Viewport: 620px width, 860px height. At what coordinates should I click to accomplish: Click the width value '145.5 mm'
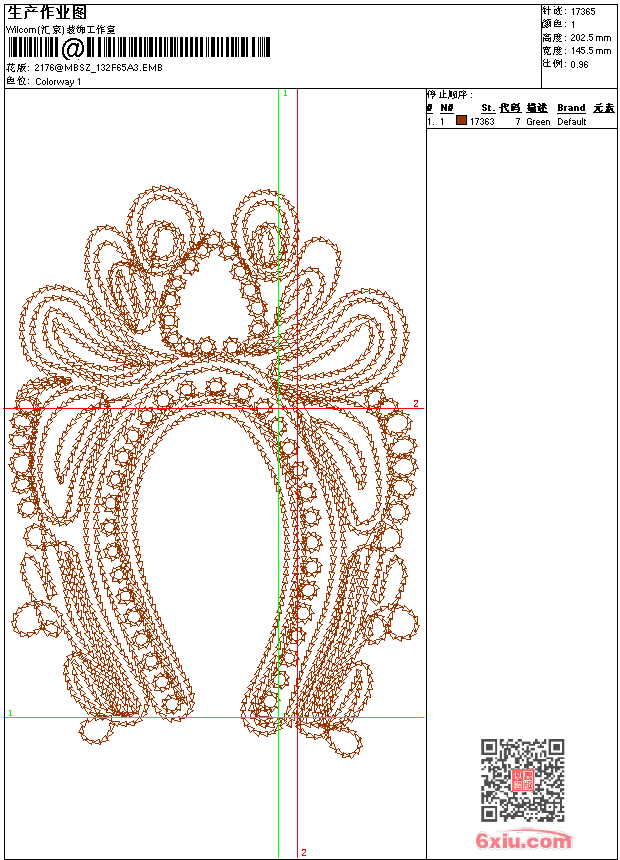[x=590, y=51]
